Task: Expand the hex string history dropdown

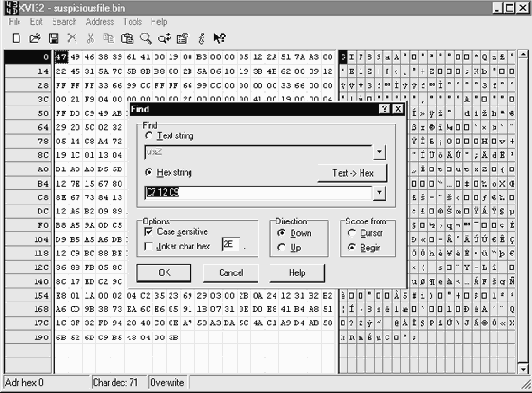Action: (x=379, y=193)
